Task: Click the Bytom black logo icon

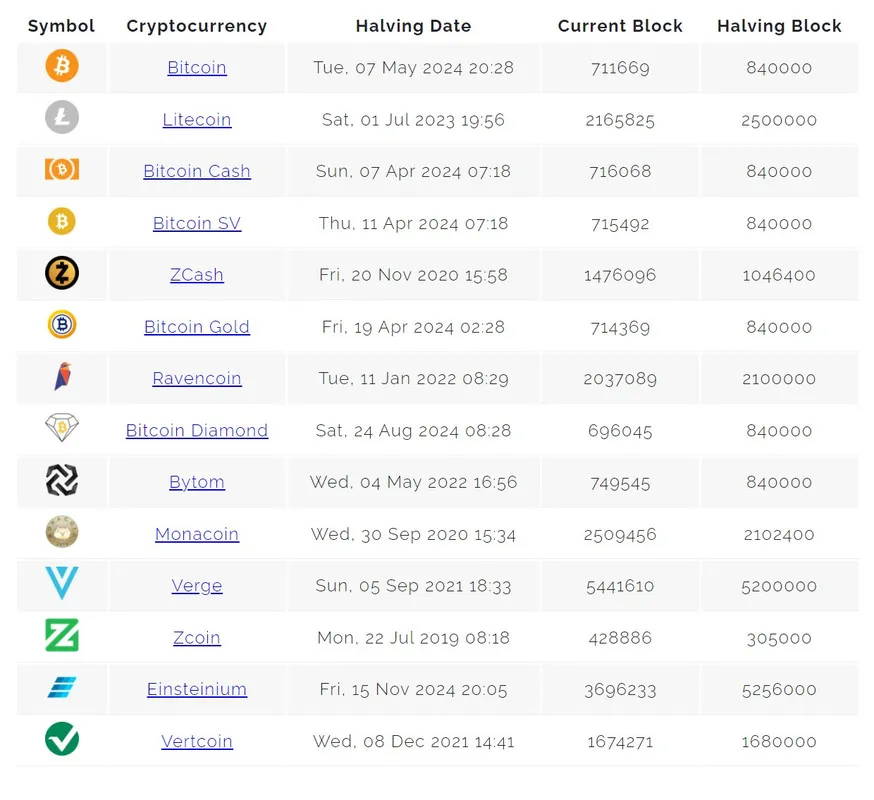Action: pos(62,480)
